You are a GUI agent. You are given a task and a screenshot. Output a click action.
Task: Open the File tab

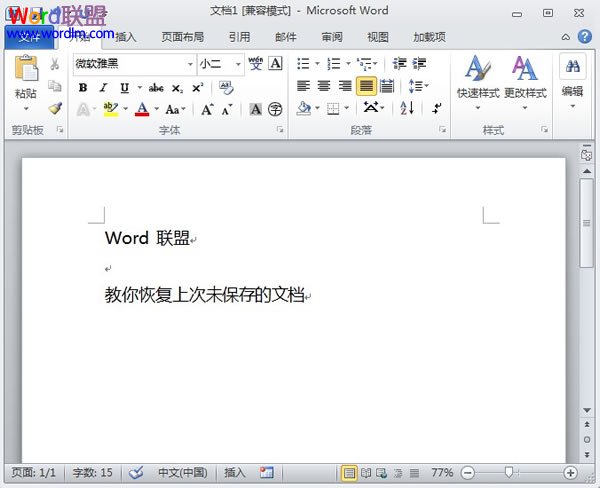click(x=29, y=38)
